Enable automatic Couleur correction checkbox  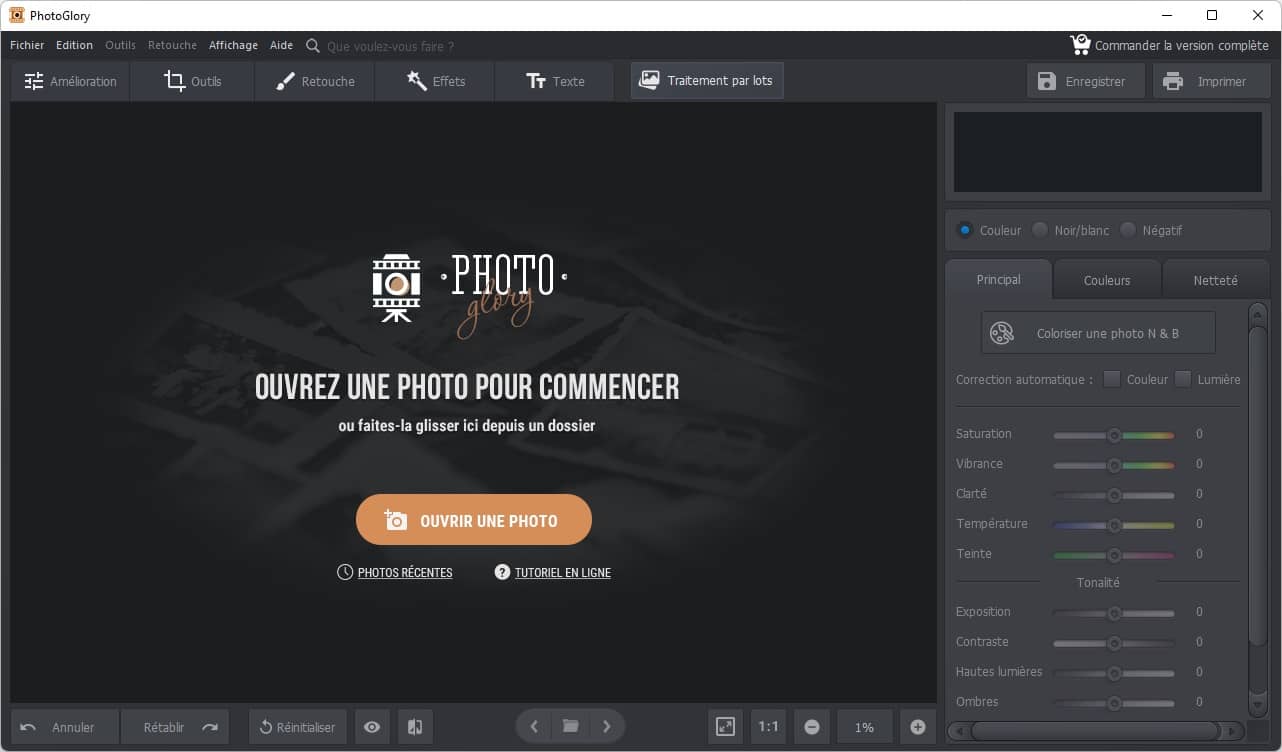point(1112,379)
